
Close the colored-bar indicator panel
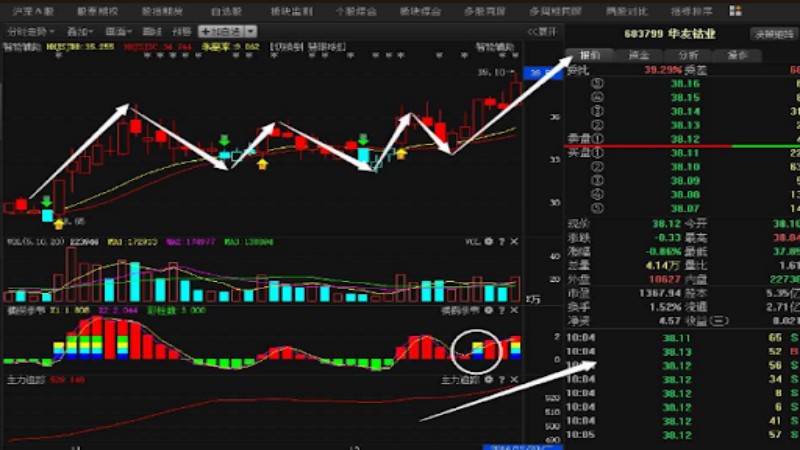(514, 310)
